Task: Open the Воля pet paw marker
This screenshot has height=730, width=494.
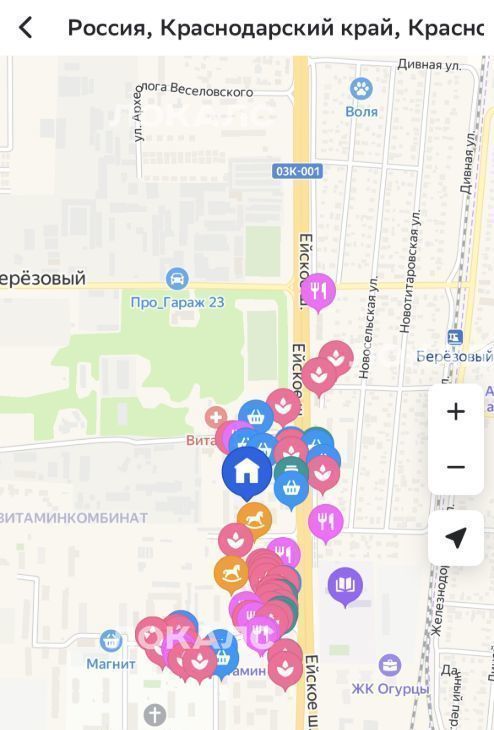Action: [x=361, y=88]
